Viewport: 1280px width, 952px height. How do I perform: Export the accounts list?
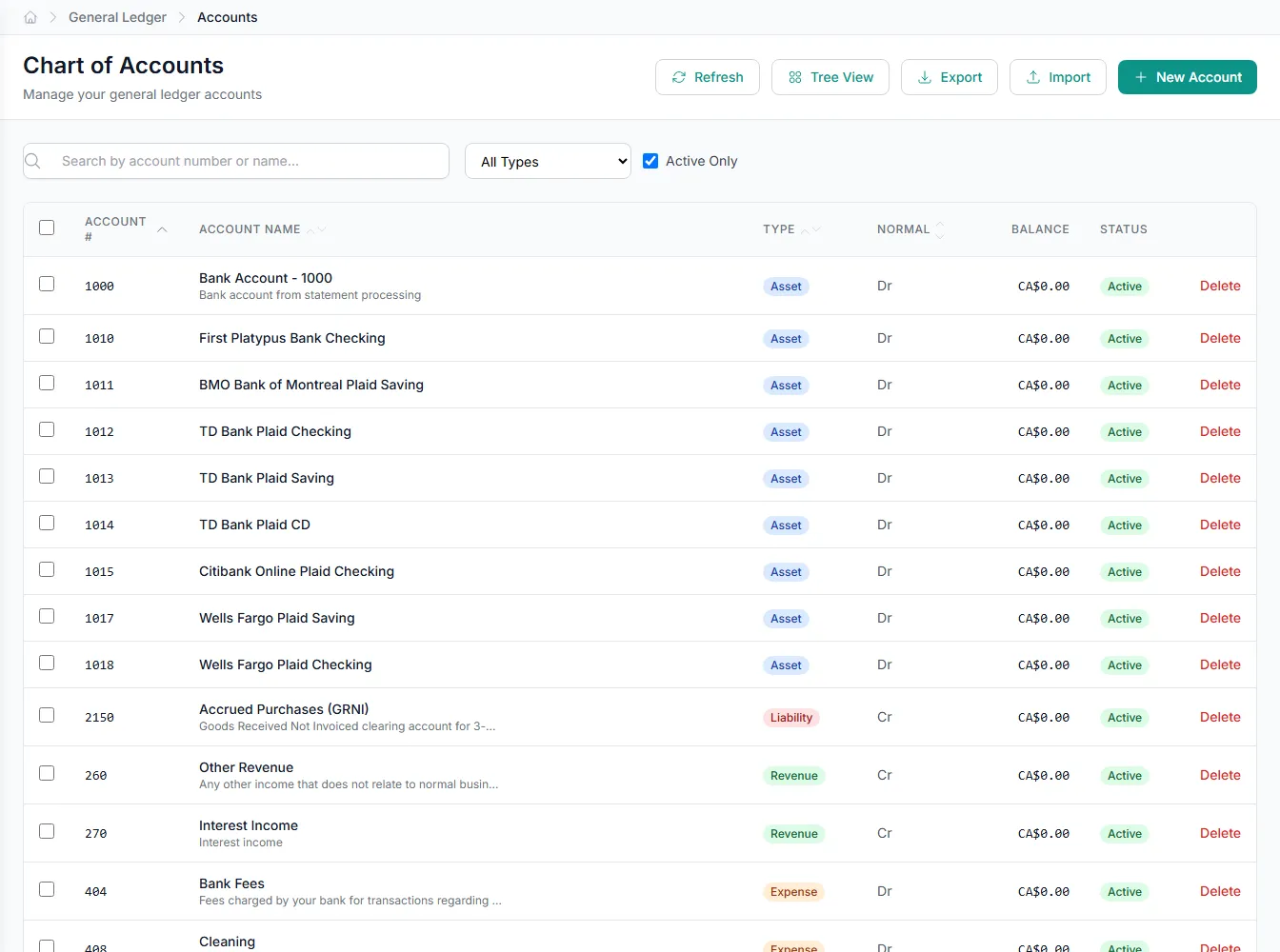pos(950,77)
